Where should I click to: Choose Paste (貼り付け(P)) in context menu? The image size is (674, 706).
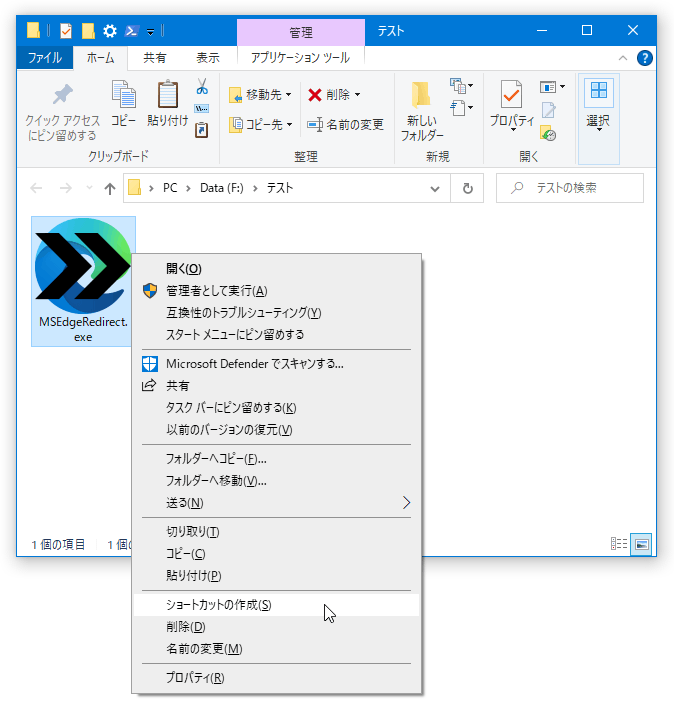tap(276, 576)
